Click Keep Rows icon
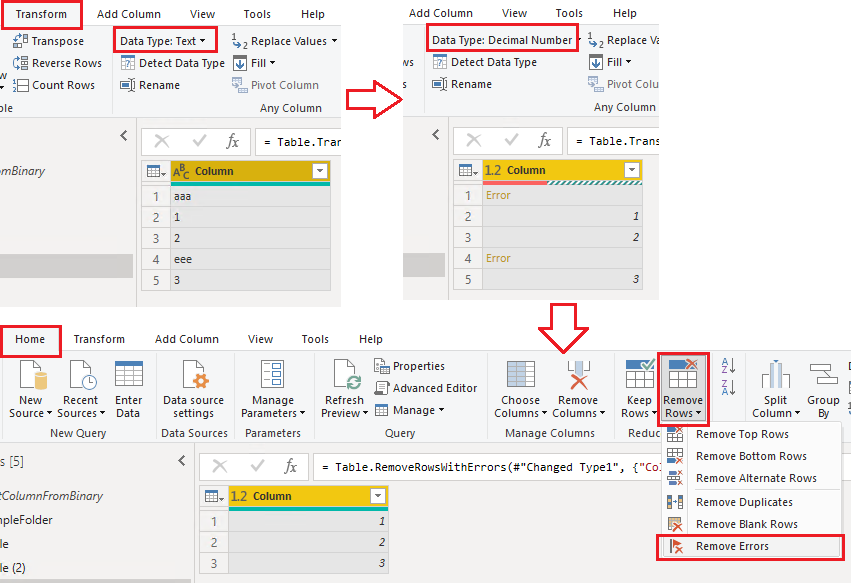This screenshot has height=583, width=851. tap(640, 374)
